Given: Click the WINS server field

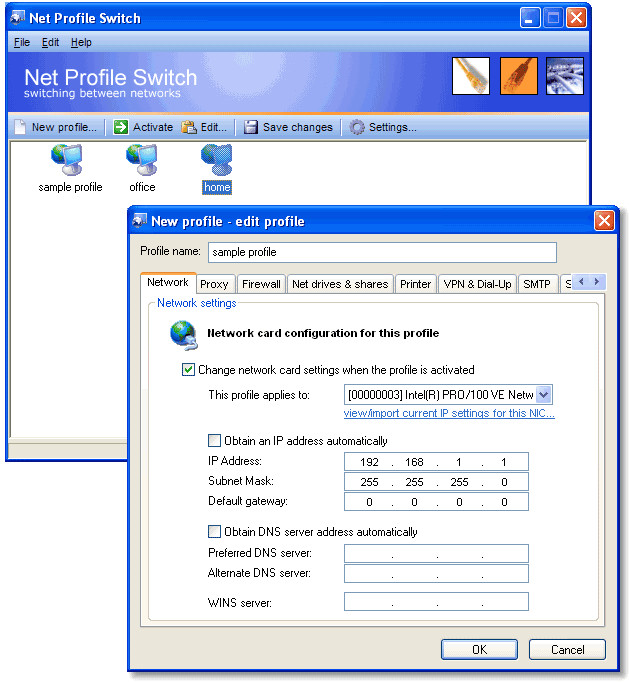Looking at the screenshot, I should click(436, 602).
